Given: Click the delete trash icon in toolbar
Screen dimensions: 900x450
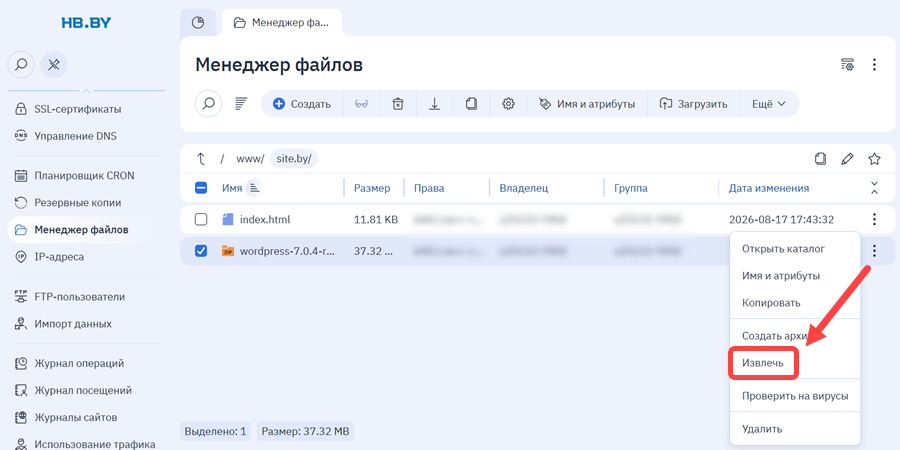Looking at the screenshot, I should (x=398, y=104).
